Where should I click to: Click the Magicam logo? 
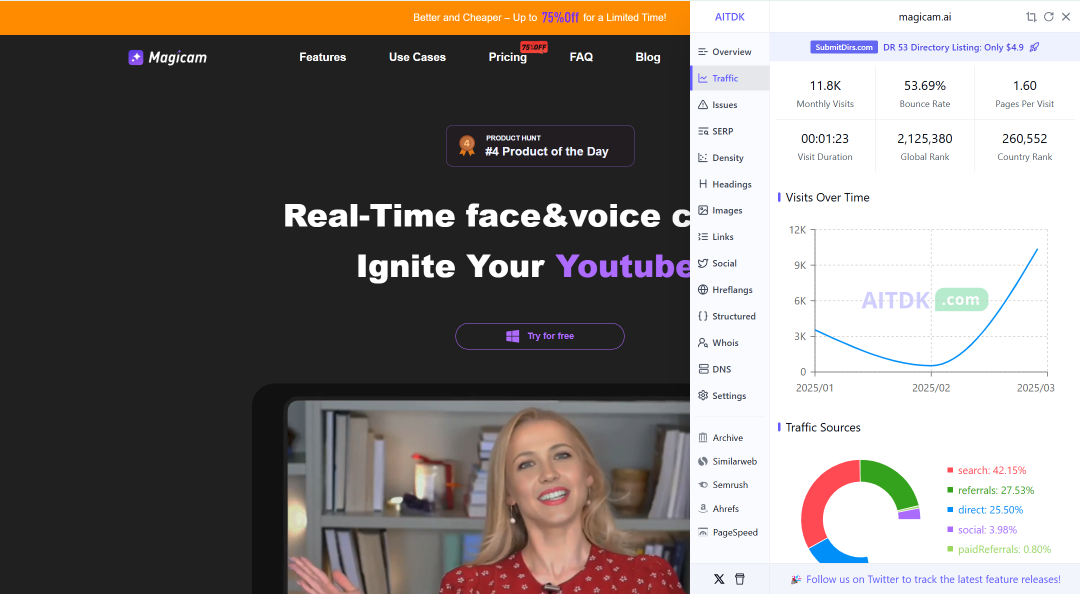(167, 57)
